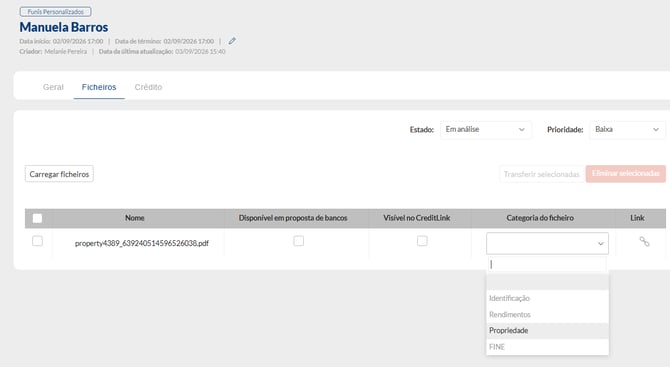Open the Prioridade dropdown set to Baixa
The width and height of the screenshot is (670, 367).
[x=627, y=129]
